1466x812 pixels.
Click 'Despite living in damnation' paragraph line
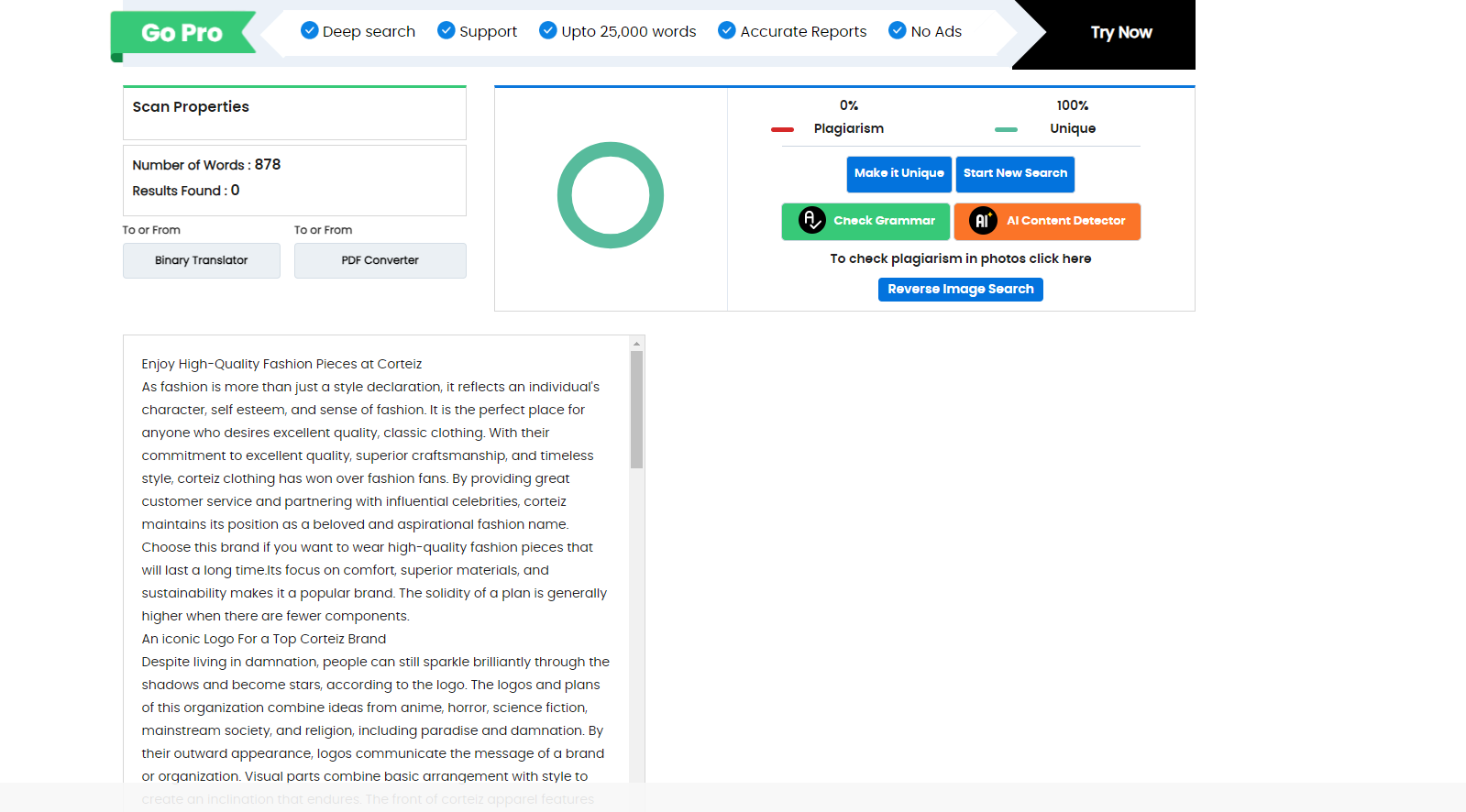tap(376, 662)
